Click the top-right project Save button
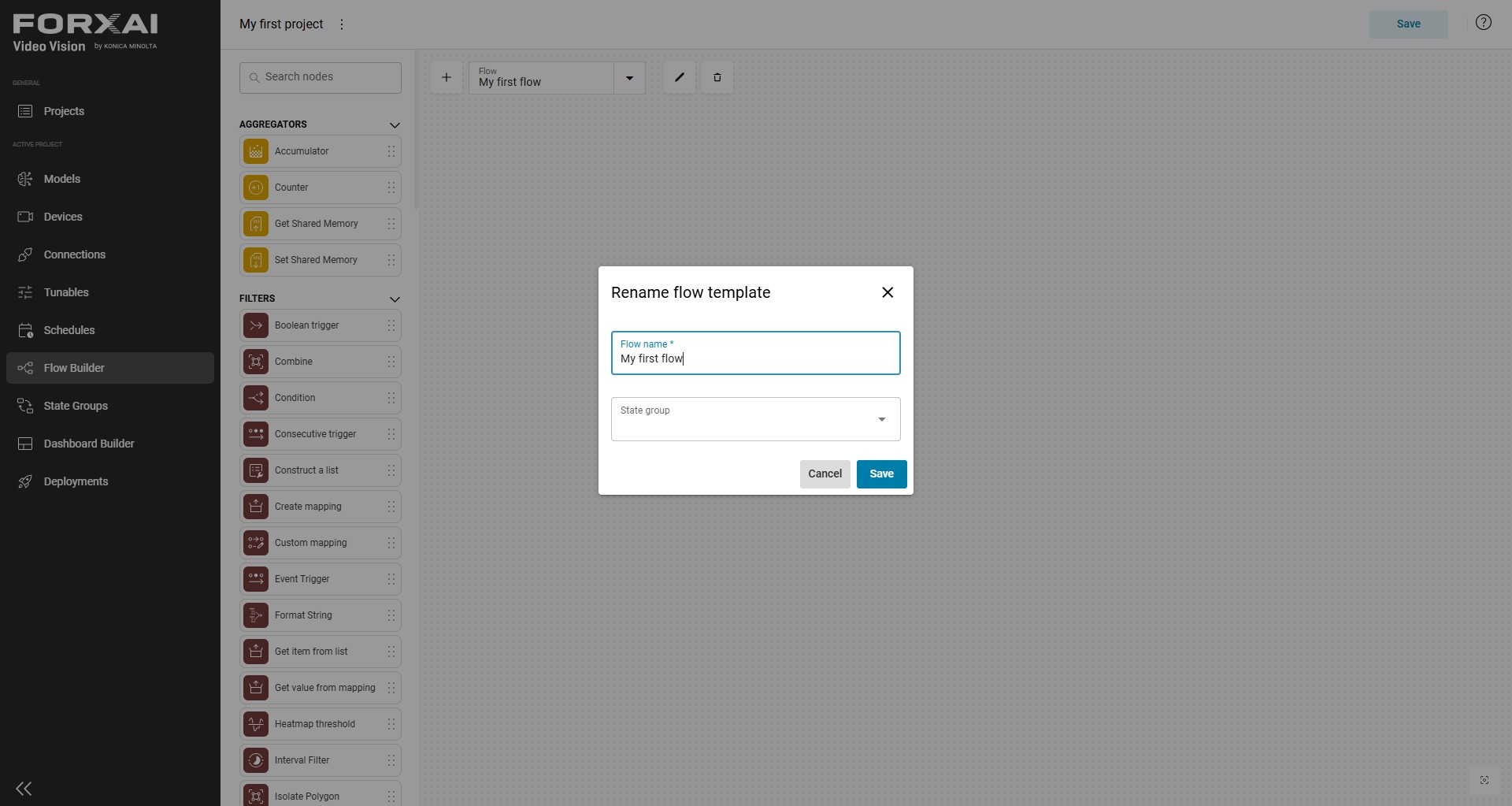 coord(1409,24)
